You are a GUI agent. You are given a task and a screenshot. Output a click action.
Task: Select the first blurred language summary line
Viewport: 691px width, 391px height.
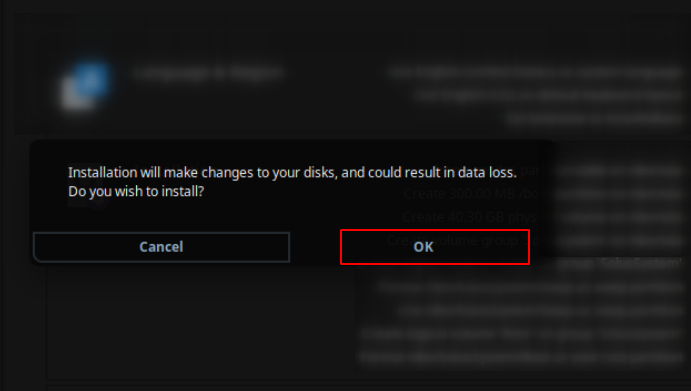[535, 72]
